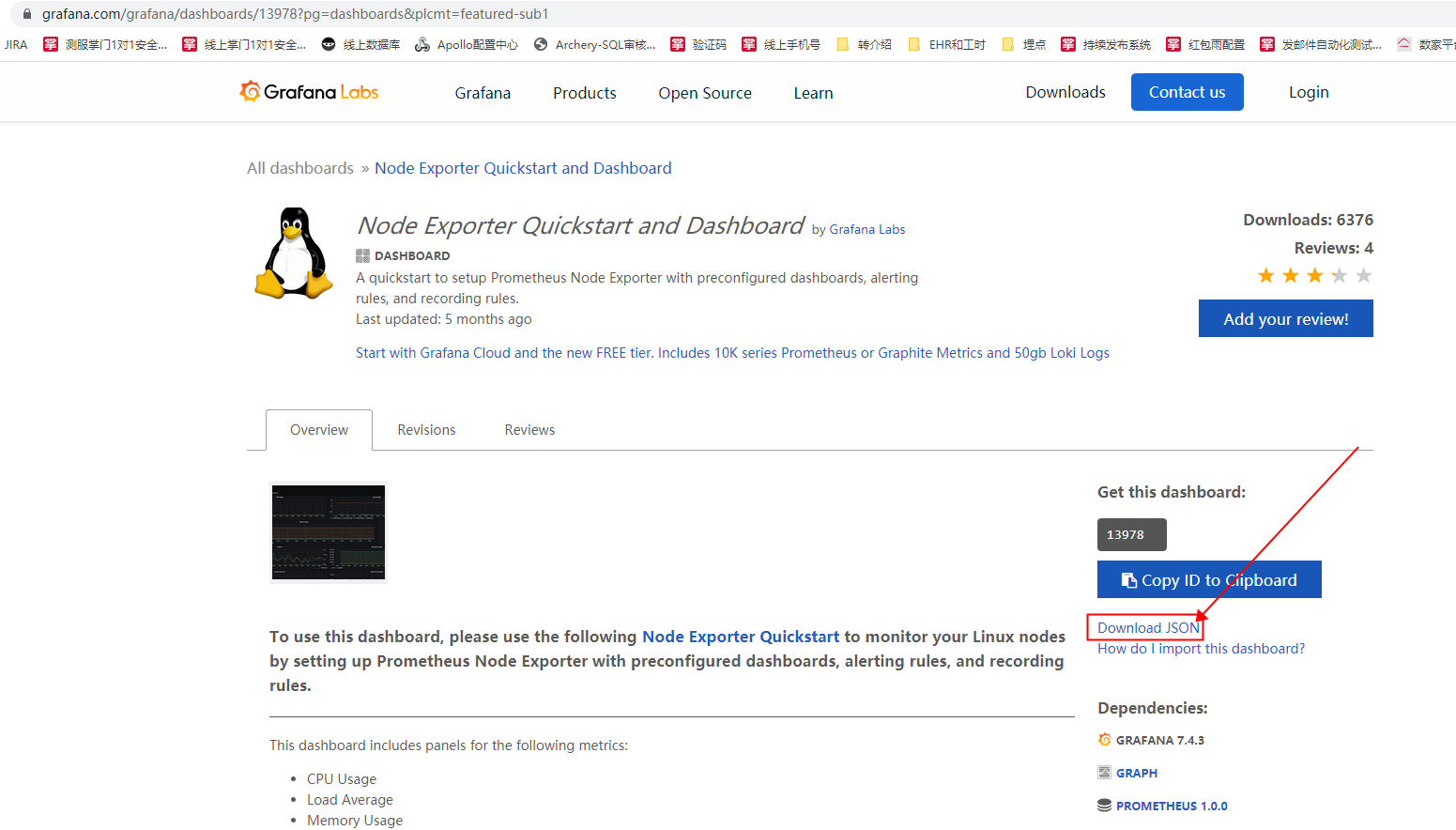Click the Login link

click(1309, 92)
